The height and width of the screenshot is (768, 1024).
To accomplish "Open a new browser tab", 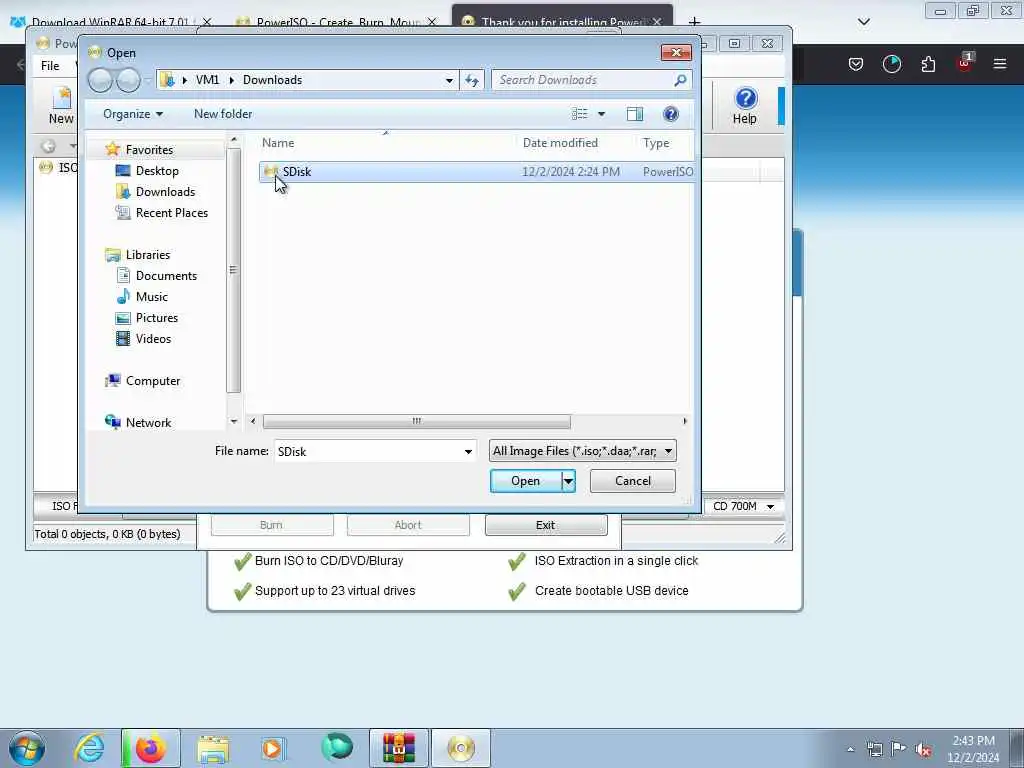I will click(x=694, y=22).
